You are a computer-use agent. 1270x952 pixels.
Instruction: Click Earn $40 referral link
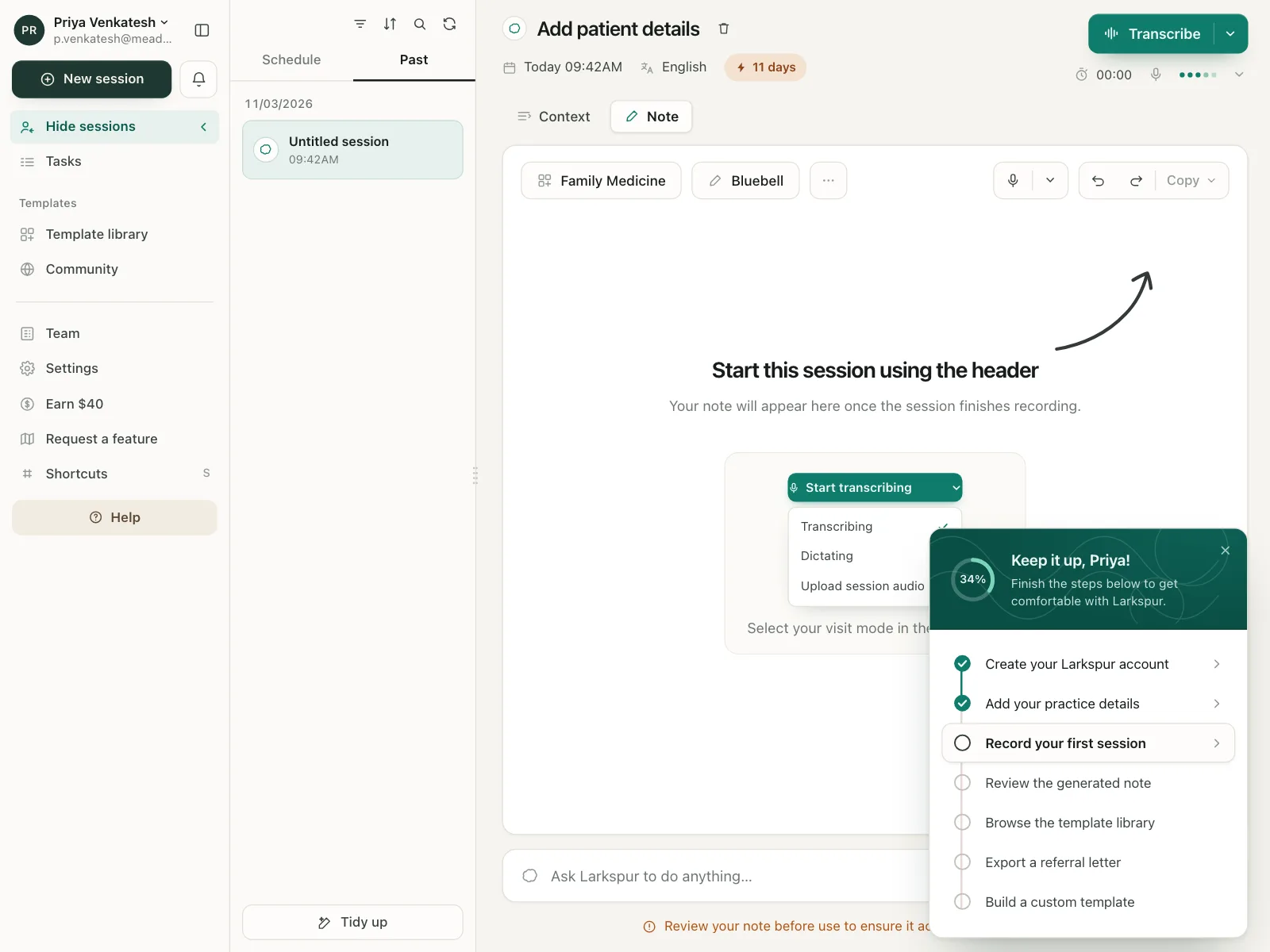pyautogui.click(x=114, y=404)
